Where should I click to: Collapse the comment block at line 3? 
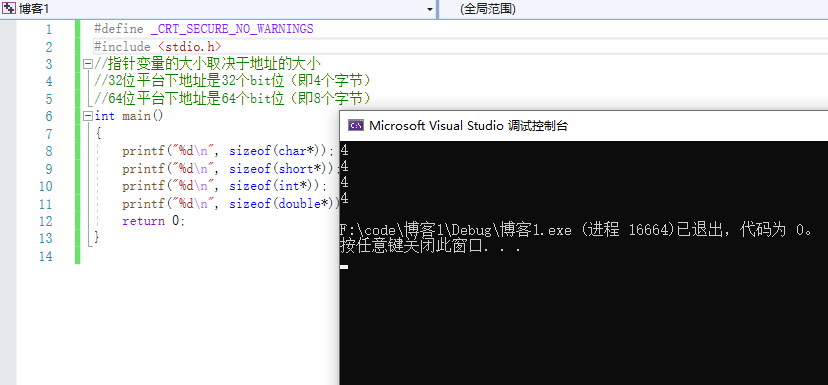pyautogui.click(x=87, y=64)
